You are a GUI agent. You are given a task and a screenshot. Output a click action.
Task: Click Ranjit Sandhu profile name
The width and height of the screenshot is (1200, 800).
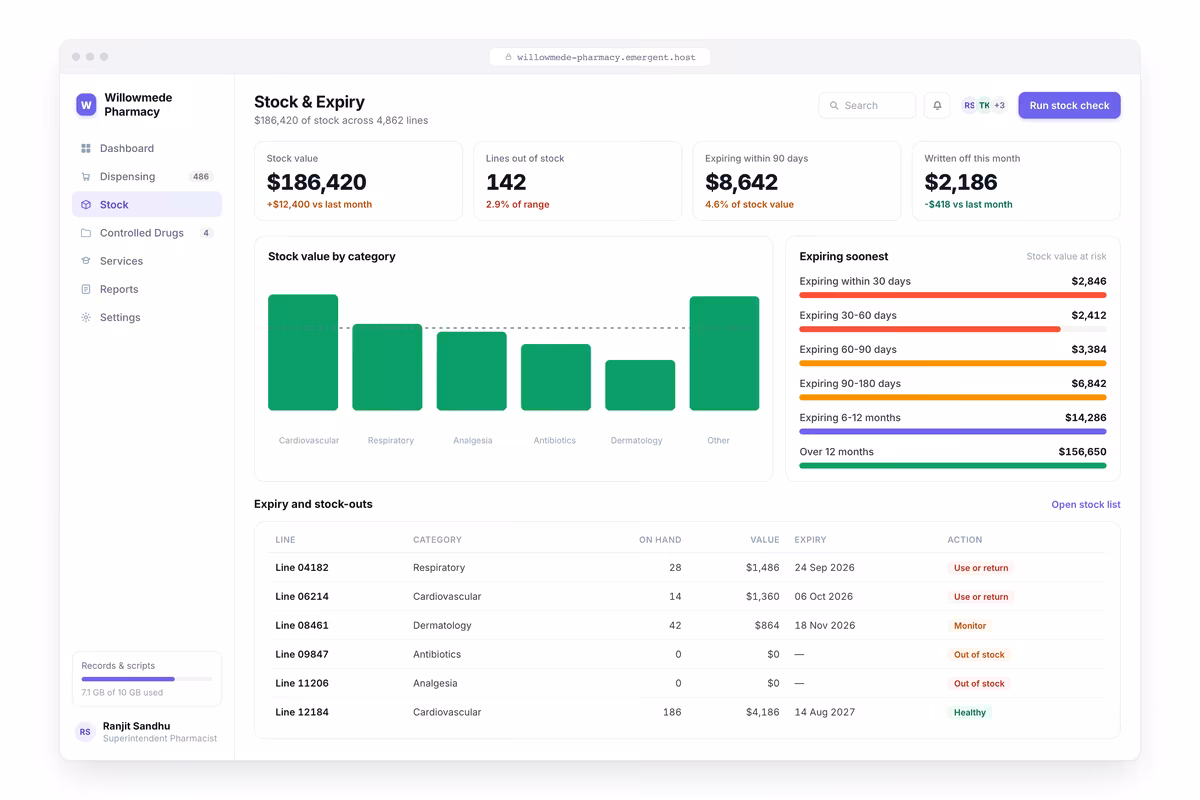pos(136,726)
